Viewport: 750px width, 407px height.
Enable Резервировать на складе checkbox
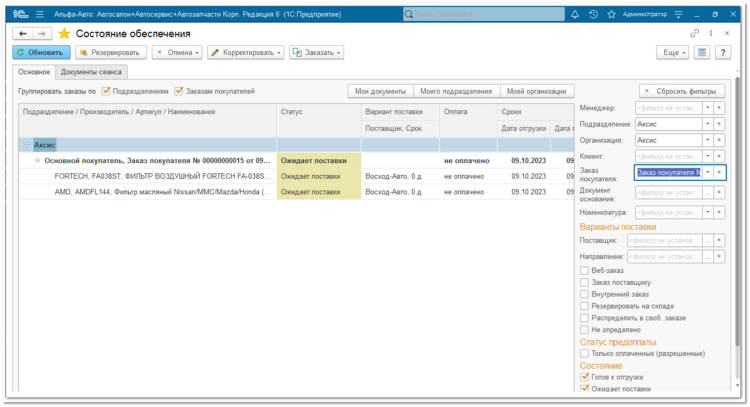(584, 306)
